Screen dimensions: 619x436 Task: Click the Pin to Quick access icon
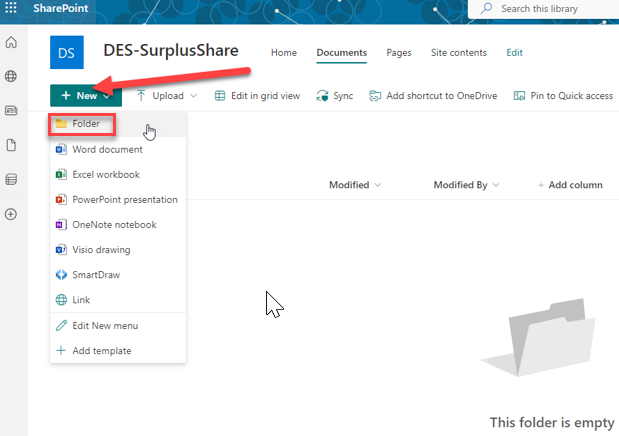tap(519, 96)
